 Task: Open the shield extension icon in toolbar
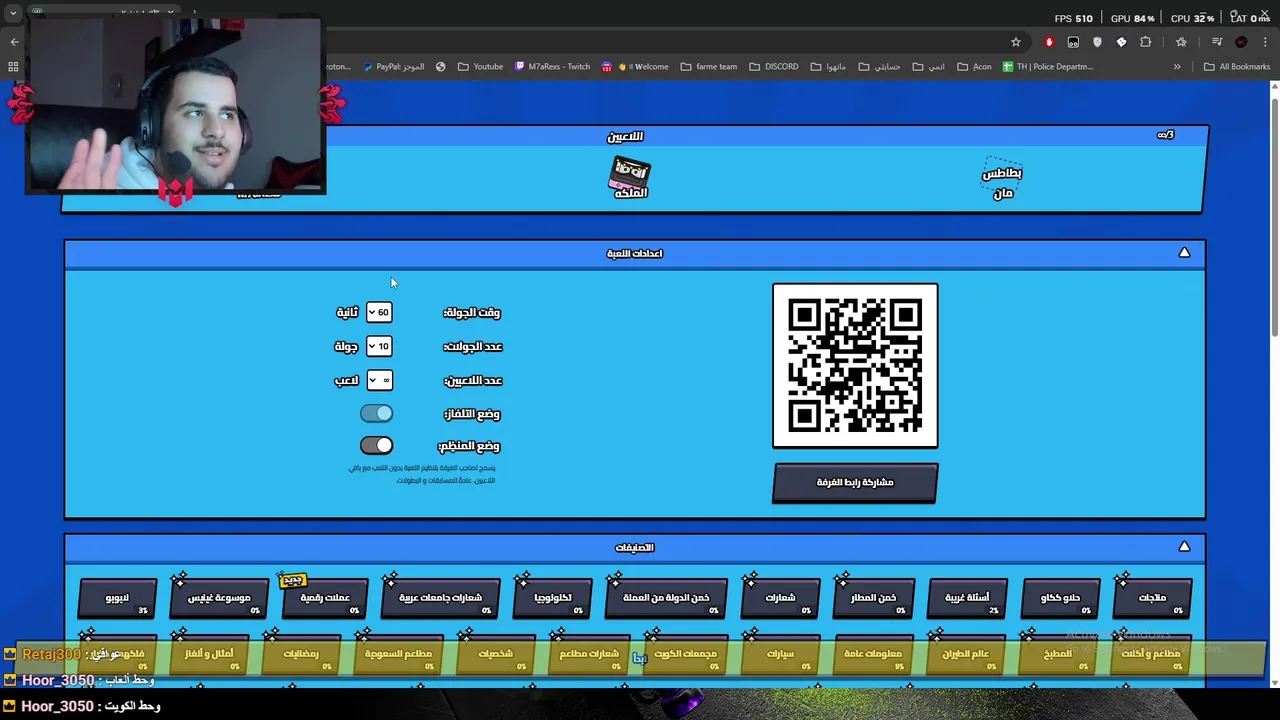coord(1097,42)
